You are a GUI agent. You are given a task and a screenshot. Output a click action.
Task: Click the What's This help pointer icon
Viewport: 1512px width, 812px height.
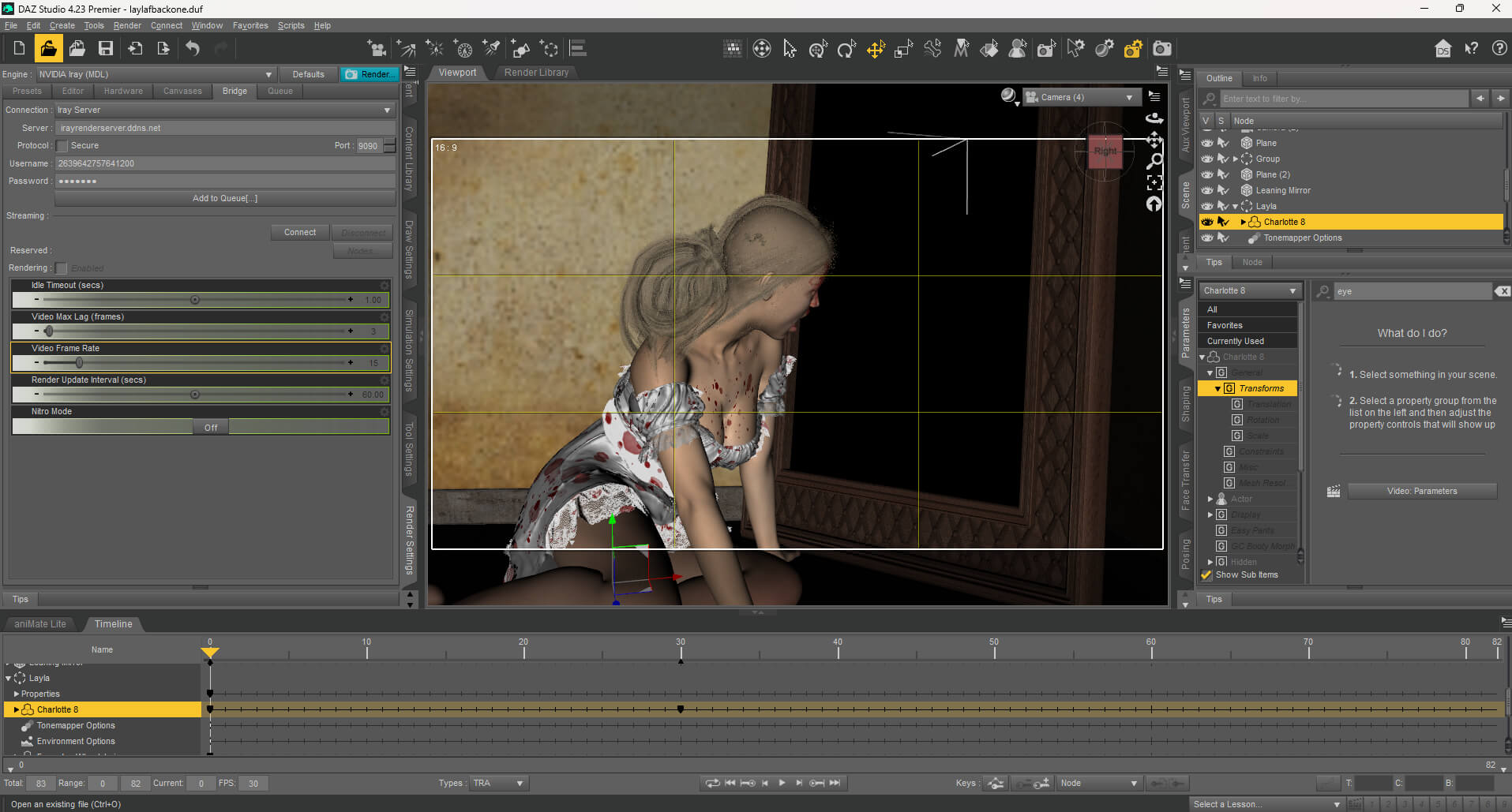tap(1472, 49)
